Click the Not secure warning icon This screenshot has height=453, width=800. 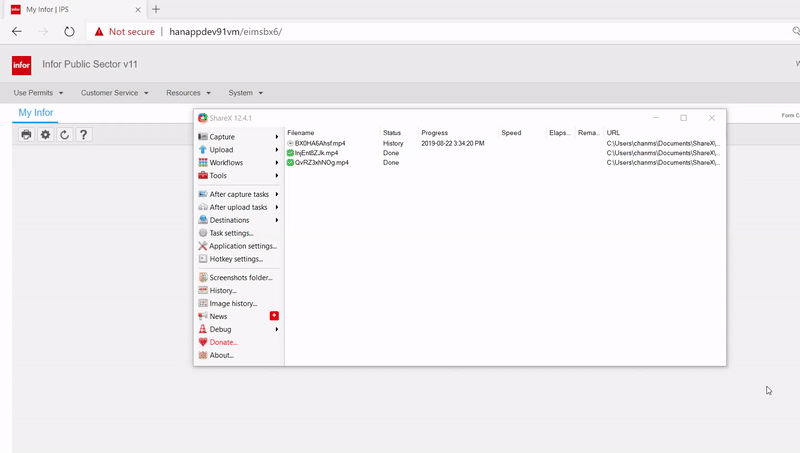click(x=99, y=32)
